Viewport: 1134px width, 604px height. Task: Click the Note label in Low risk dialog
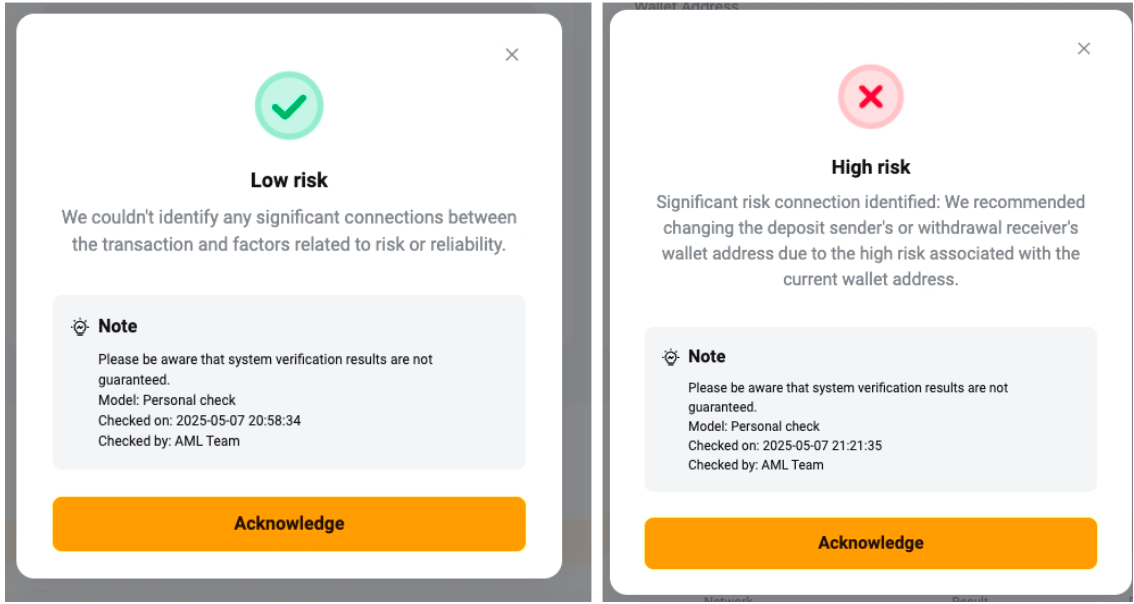[117, 327]
